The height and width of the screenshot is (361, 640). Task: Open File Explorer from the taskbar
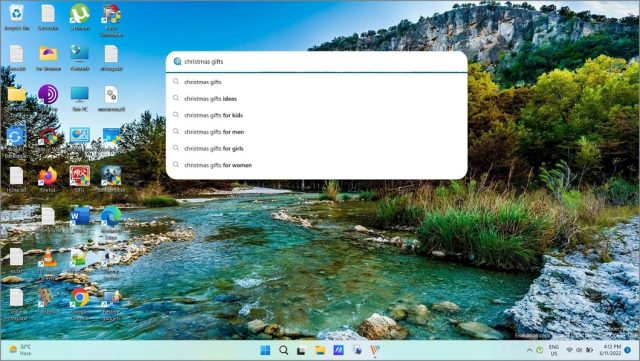320,350
